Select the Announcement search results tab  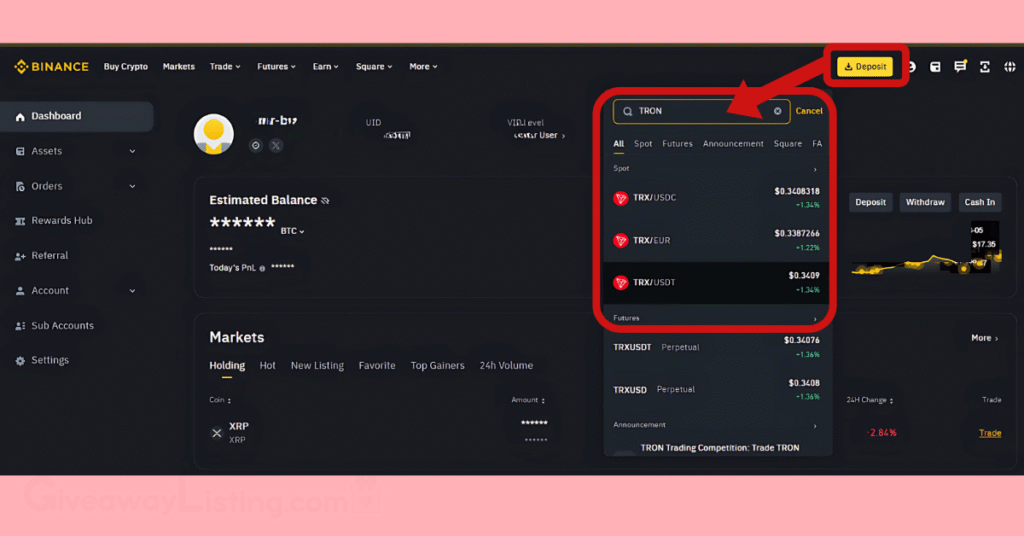733,144
